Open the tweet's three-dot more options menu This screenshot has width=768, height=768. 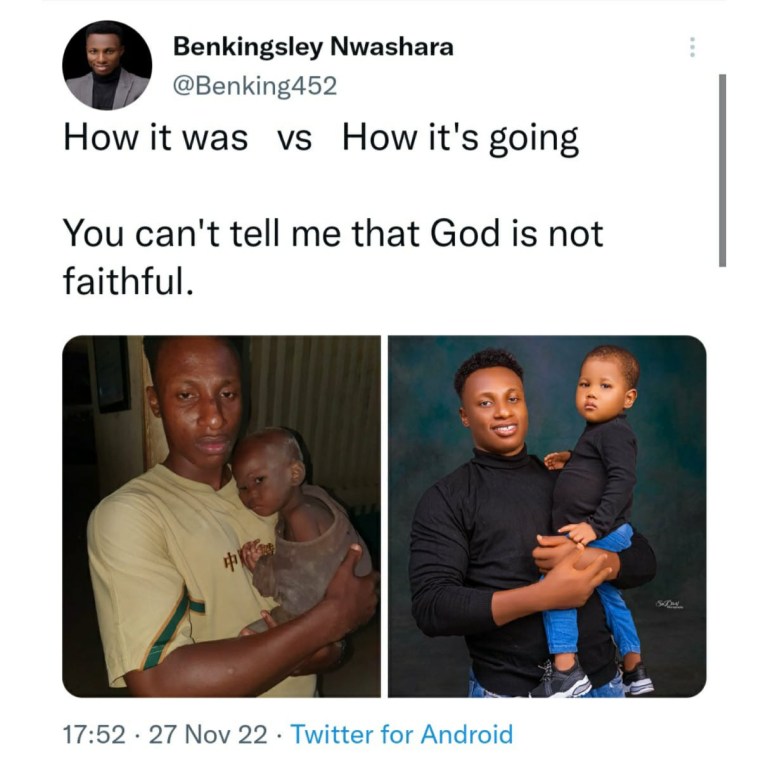tap(692, 47)
